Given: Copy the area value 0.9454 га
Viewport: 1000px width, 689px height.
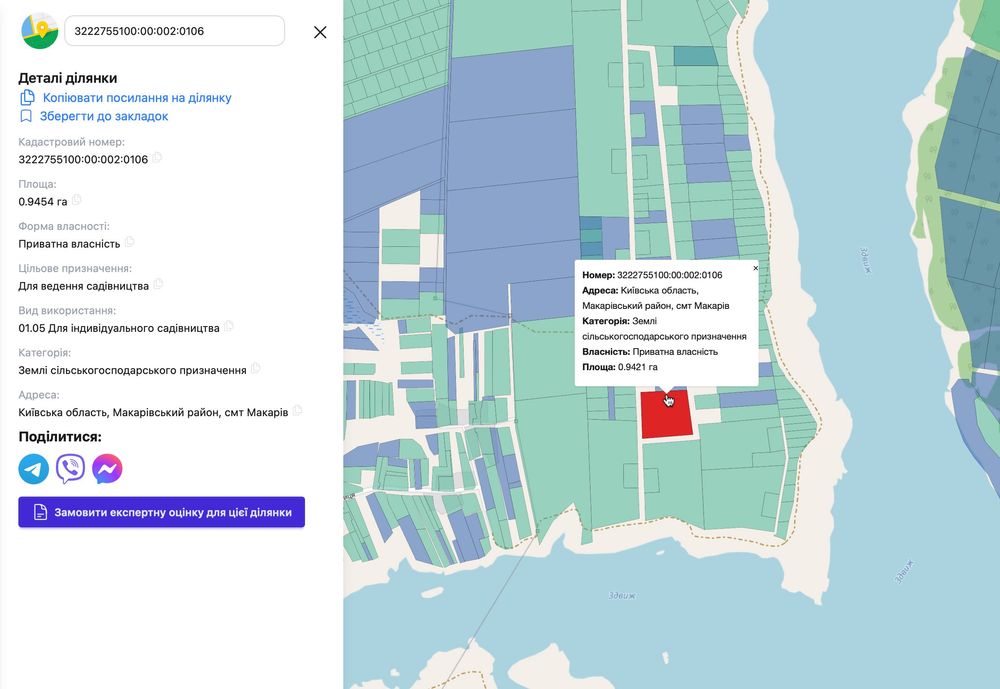Looking at the screenshot, I should (x=77, y=201).
